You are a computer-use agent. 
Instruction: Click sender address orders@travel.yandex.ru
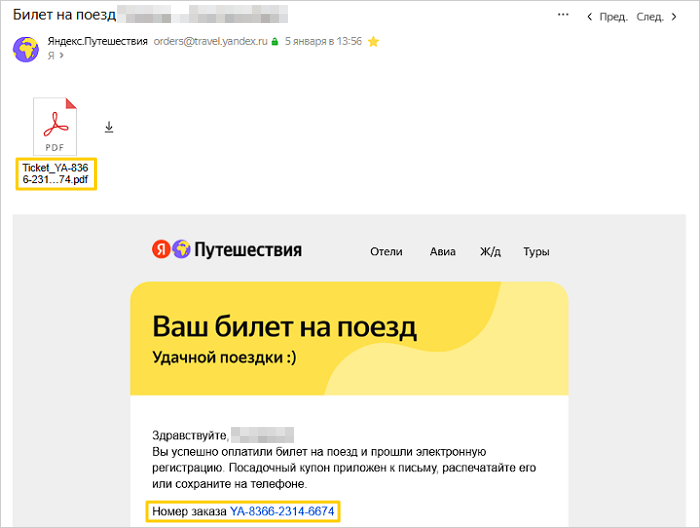210,42
